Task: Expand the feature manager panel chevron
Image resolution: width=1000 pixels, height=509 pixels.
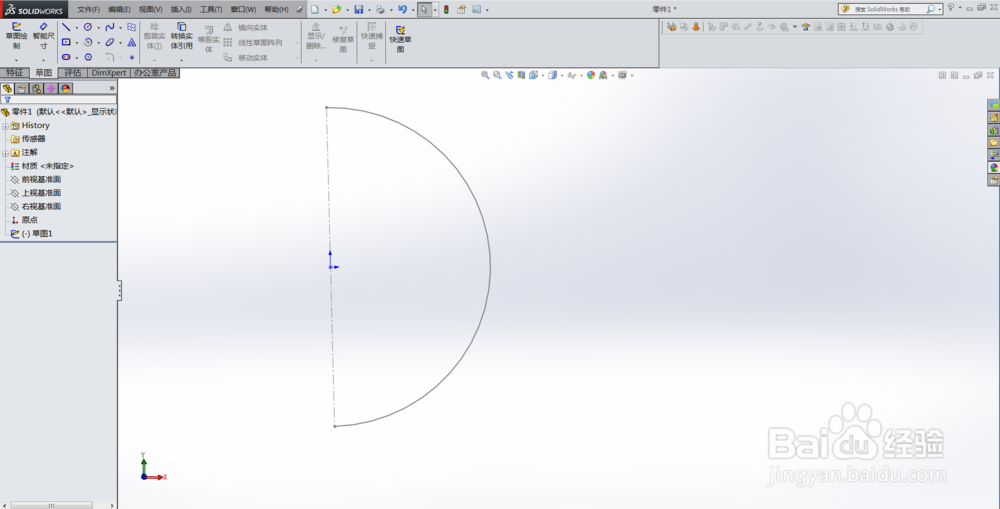Action: click(x=112, y=88)
